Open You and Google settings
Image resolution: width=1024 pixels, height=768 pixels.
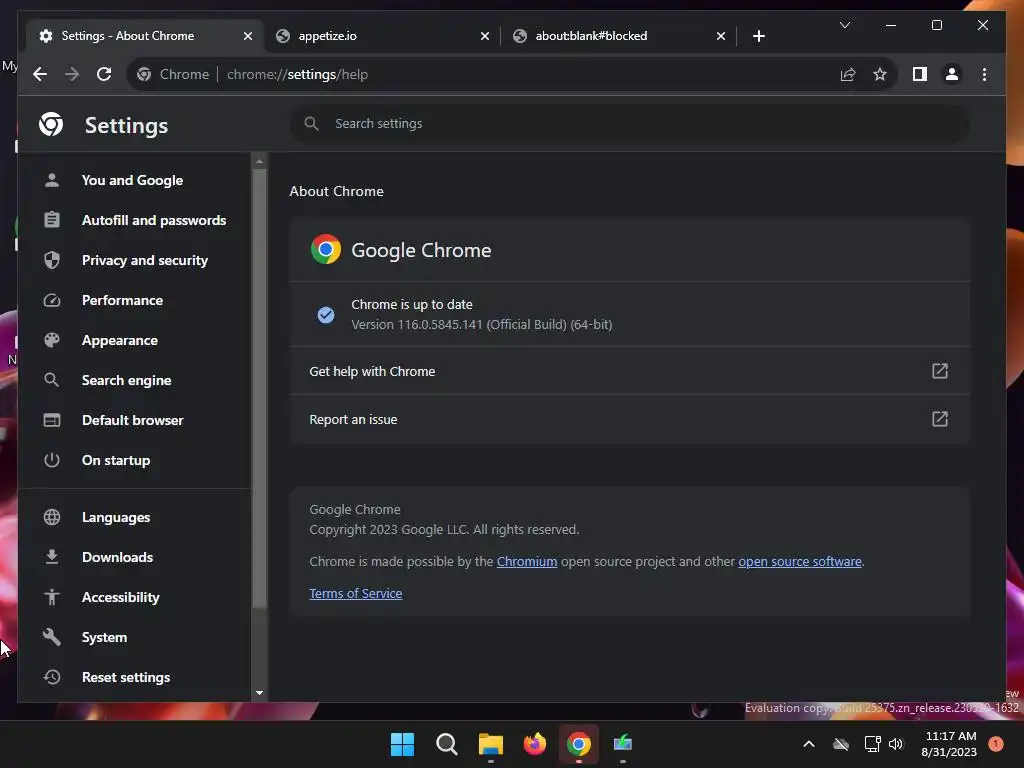[134, 180]
